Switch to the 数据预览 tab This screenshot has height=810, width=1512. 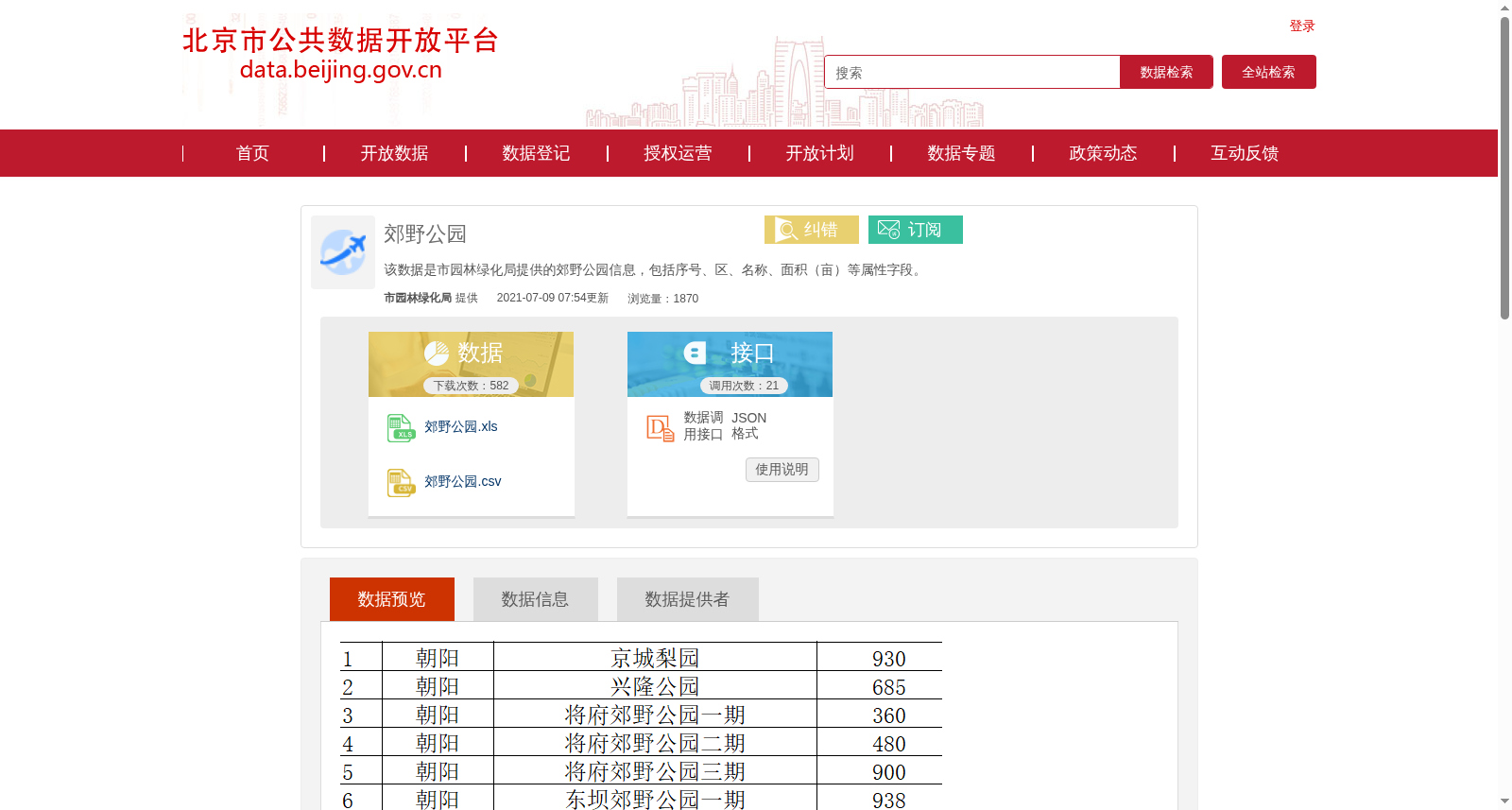pos(392,599)
